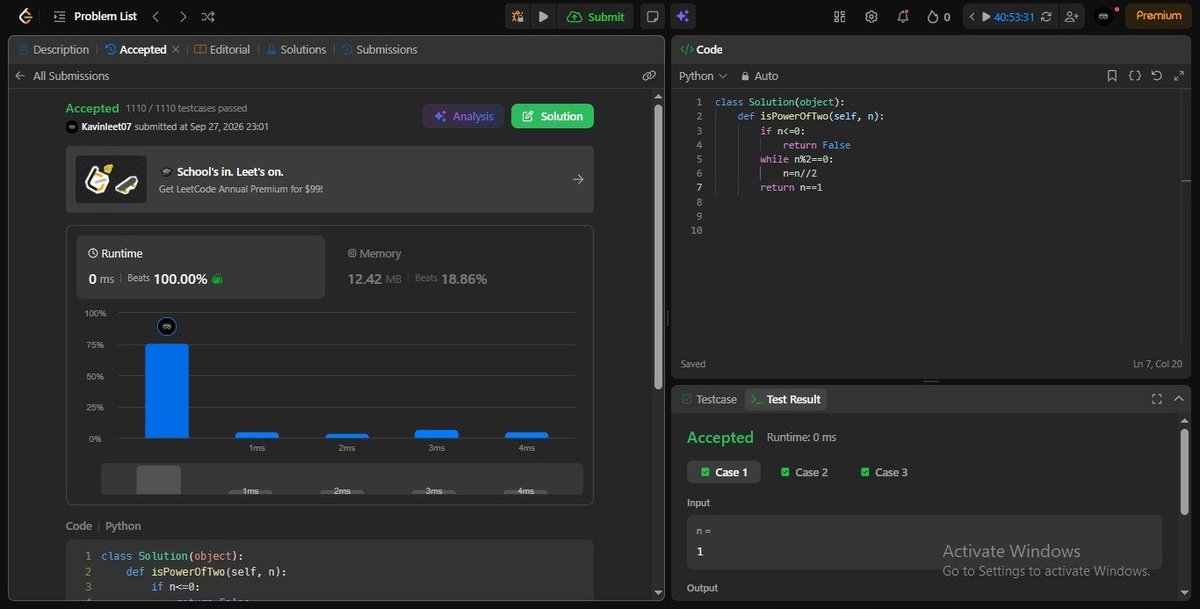Select the Accepted tab
This screenshot has height=609, width=1200.
135,49
